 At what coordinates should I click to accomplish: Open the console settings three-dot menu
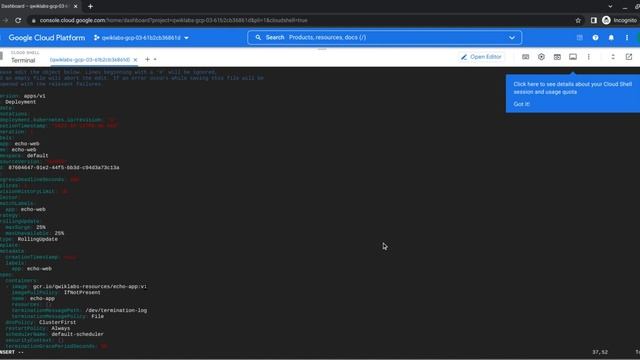tap(627, 38)
